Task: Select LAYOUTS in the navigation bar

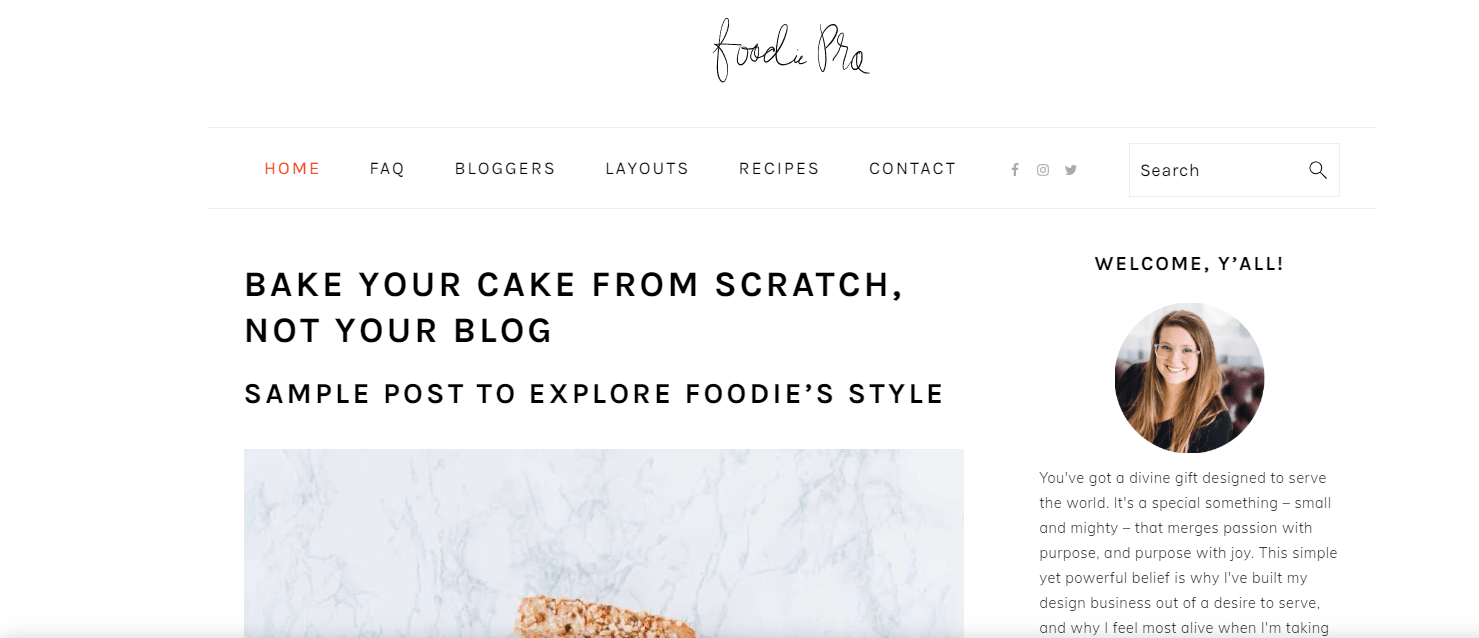Action: (647, 169)
